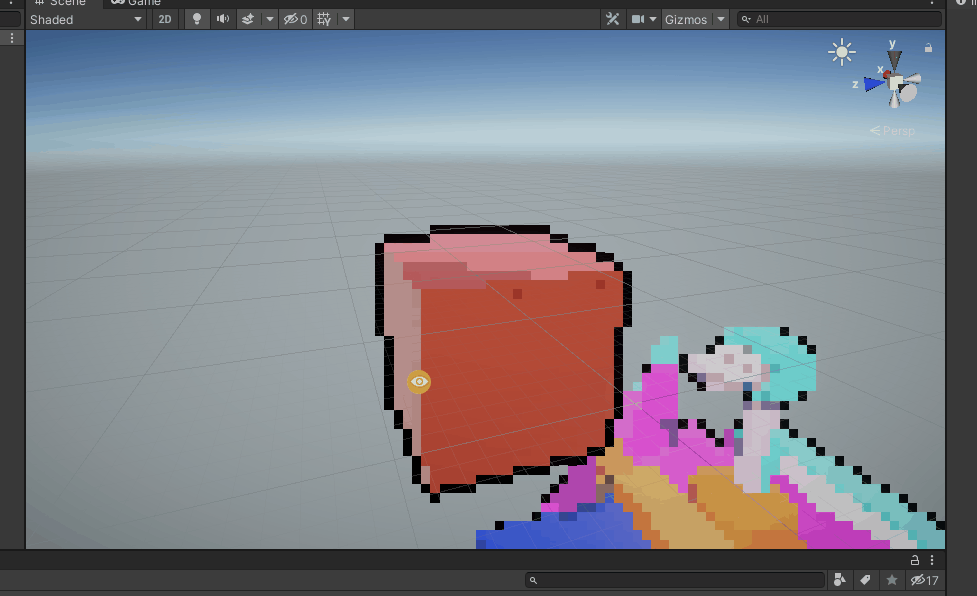Toggle scene effects (skybox, fog) icon
This screenshot has width=977, height=596.
248,19
